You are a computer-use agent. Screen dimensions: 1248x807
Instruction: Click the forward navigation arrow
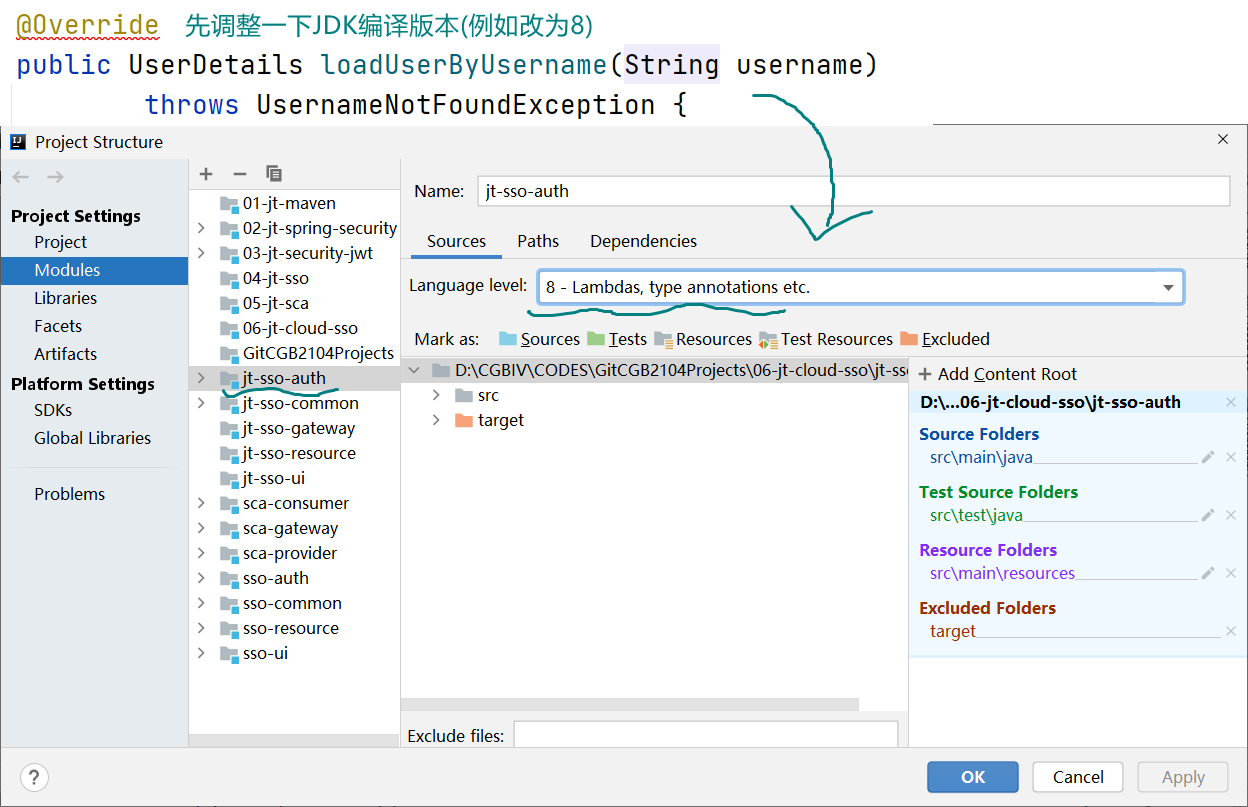[x=56, y=177]
